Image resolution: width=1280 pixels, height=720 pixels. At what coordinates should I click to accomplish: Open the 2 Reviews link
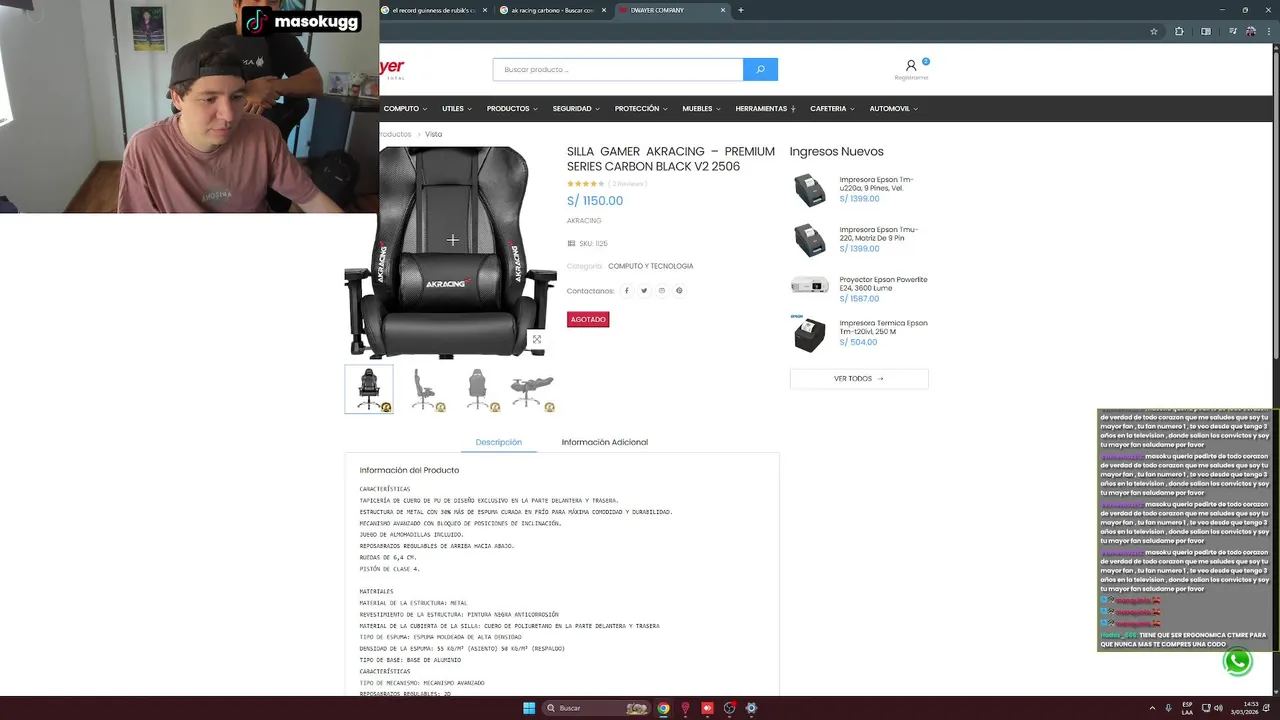pos(628,184)
